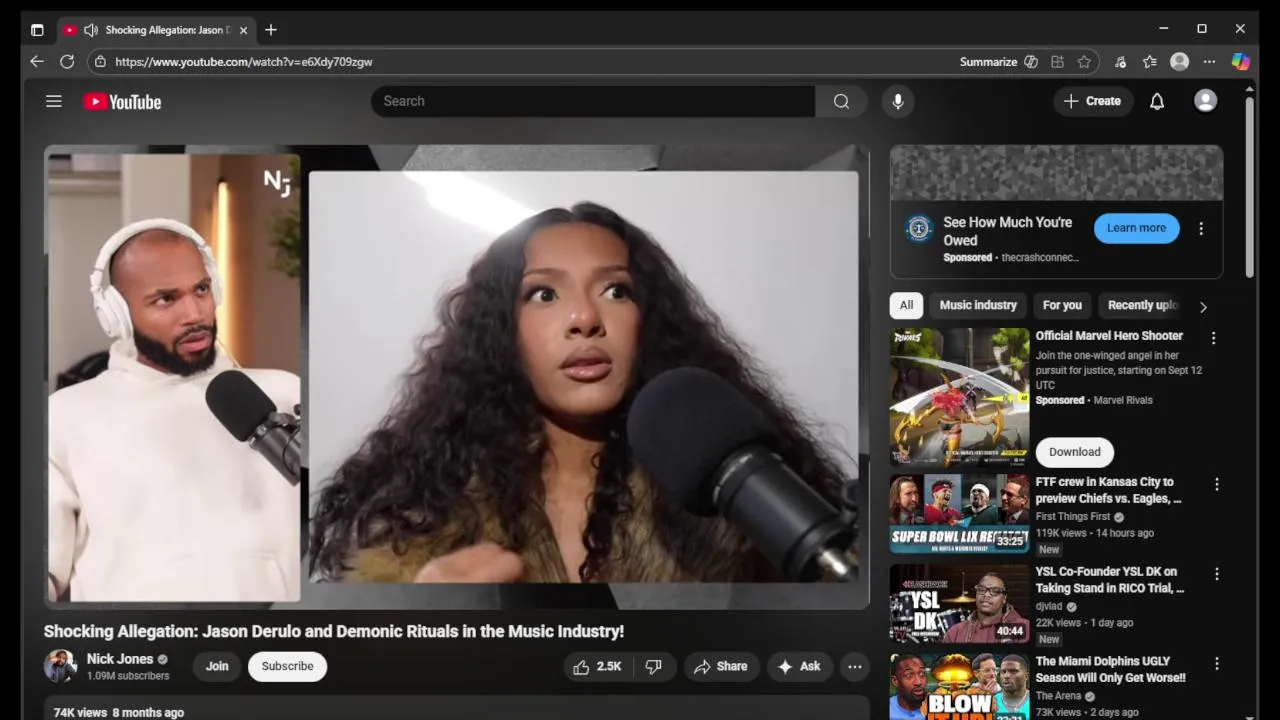
Task: Open the browser profile icon
Action: click(1180, 61)
